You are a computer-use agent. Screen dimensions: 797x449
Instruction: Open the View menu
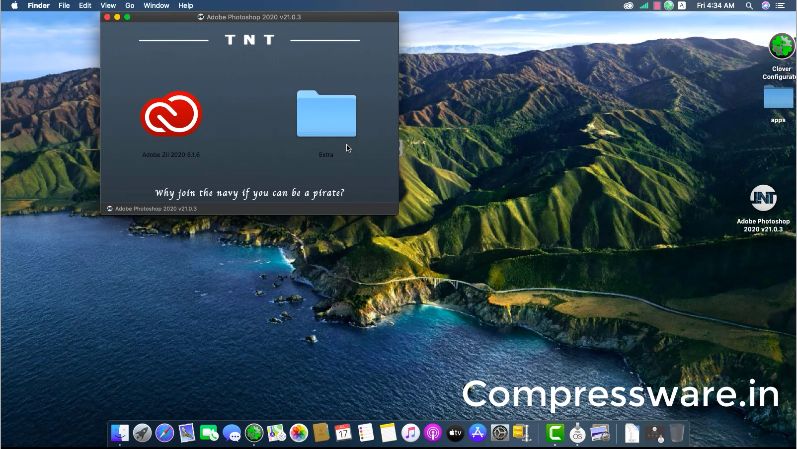(108, 6)
